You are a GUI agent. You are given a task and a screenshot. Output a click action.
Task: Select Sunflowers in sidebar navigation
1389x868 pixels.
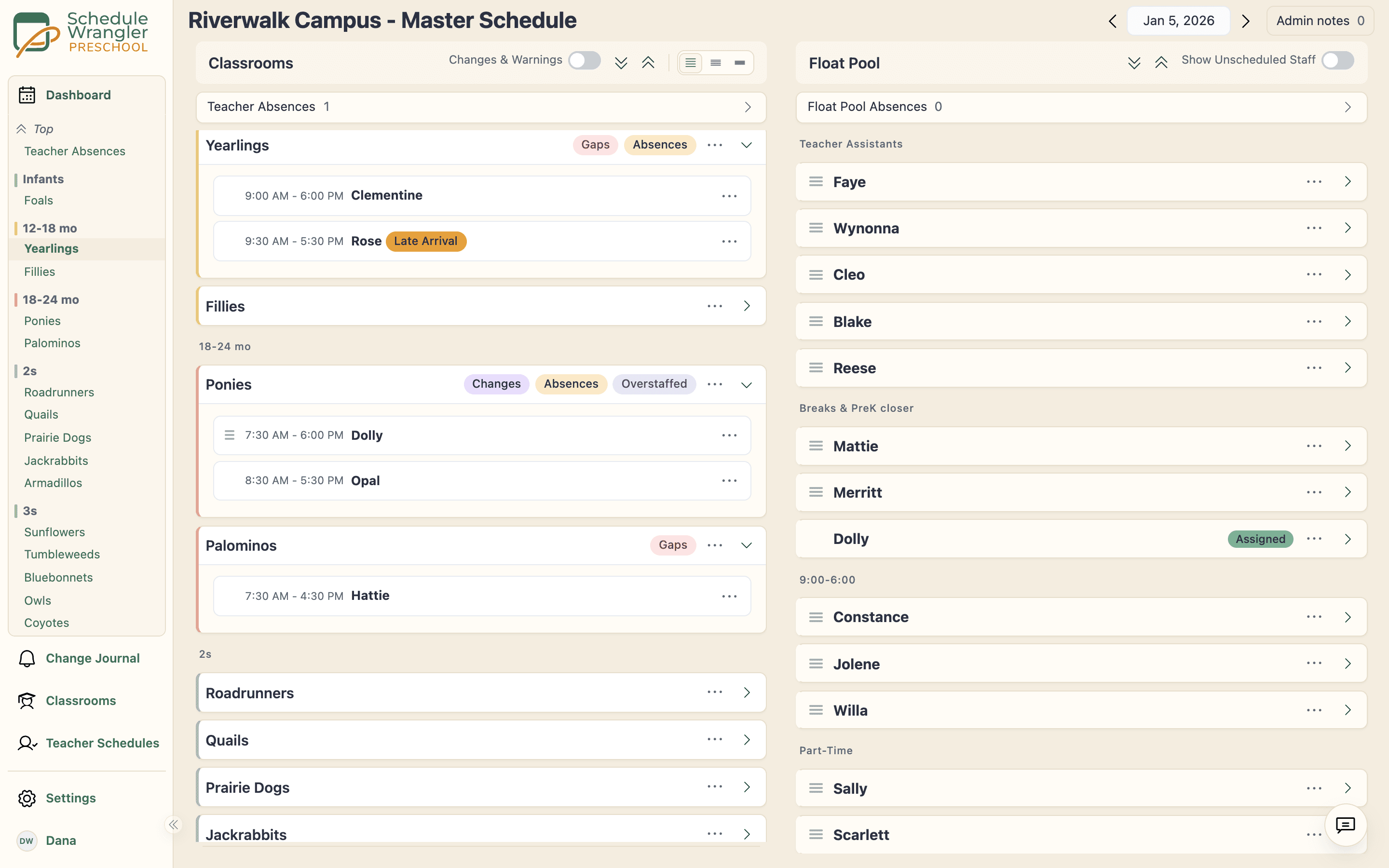(54, 532)
